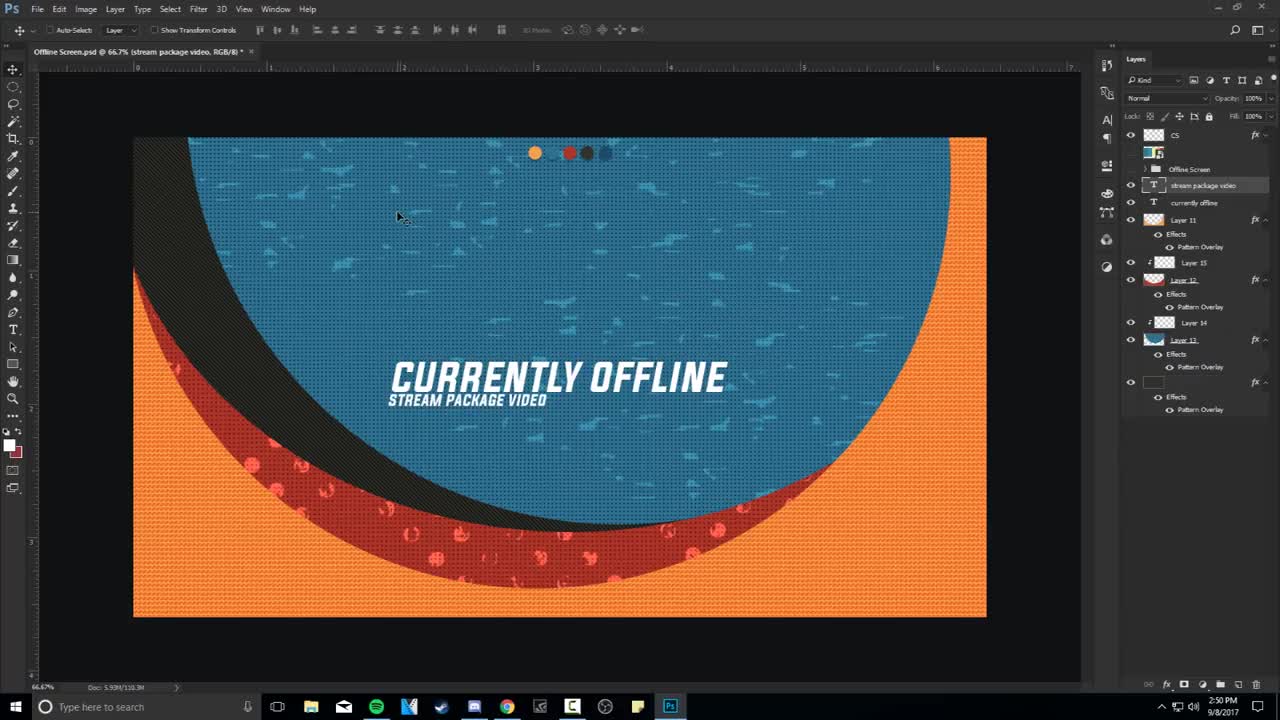Hide Layer 11 visibility eye
The image size is (1280, 720).
(x=1131, y=220)
